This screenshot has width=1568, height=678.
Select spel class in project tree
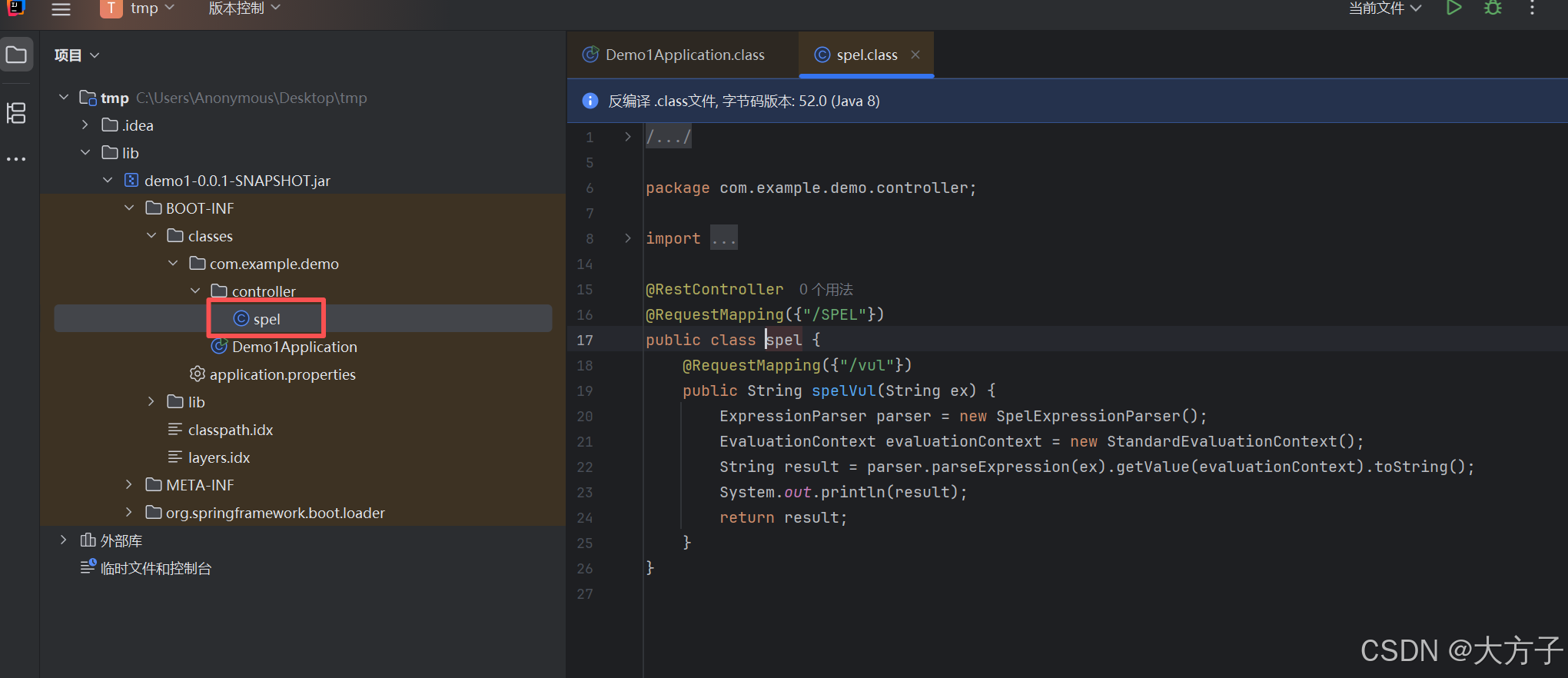click(303, 318)
